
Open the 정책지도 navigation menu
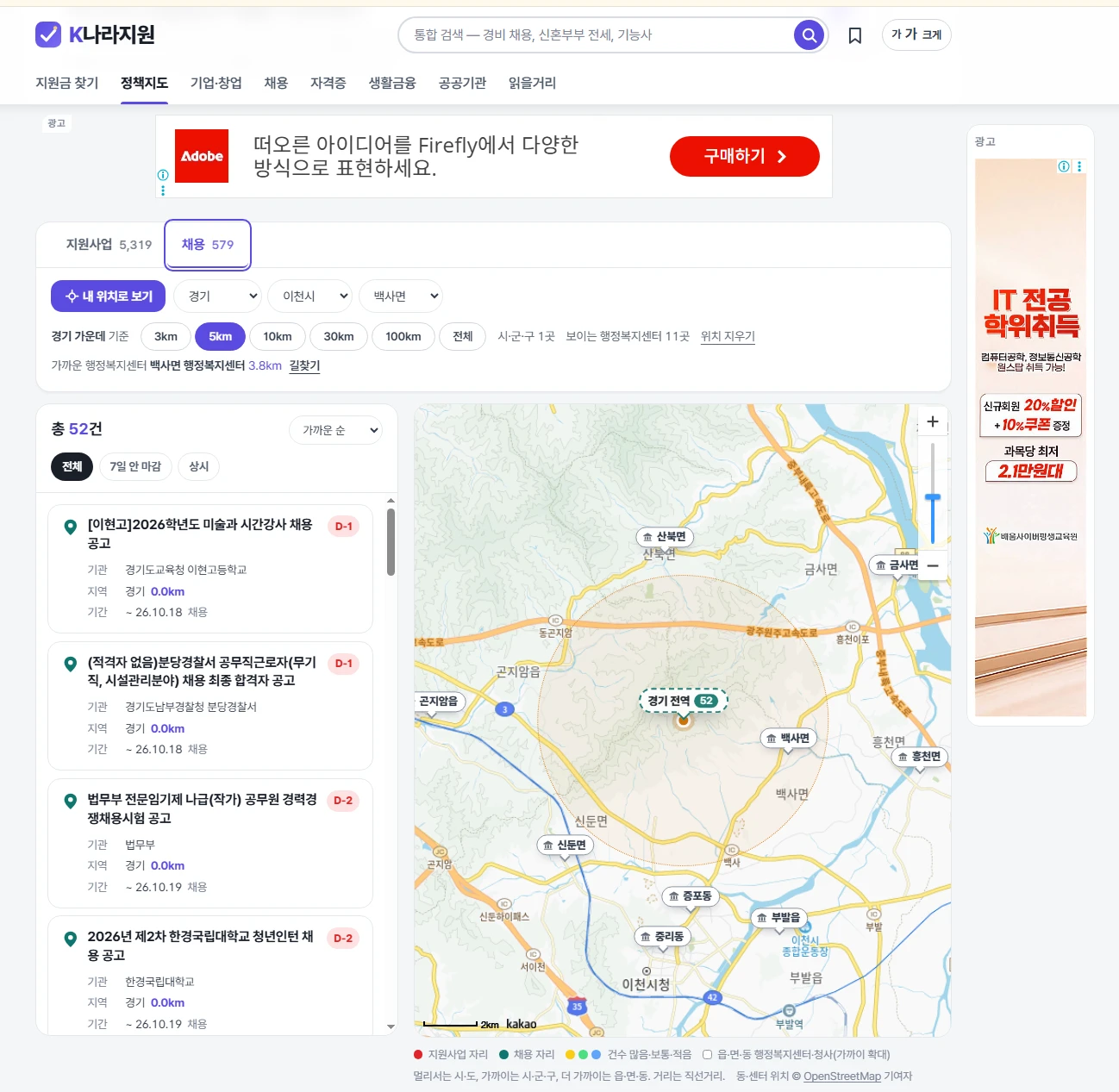click(144, 84)
